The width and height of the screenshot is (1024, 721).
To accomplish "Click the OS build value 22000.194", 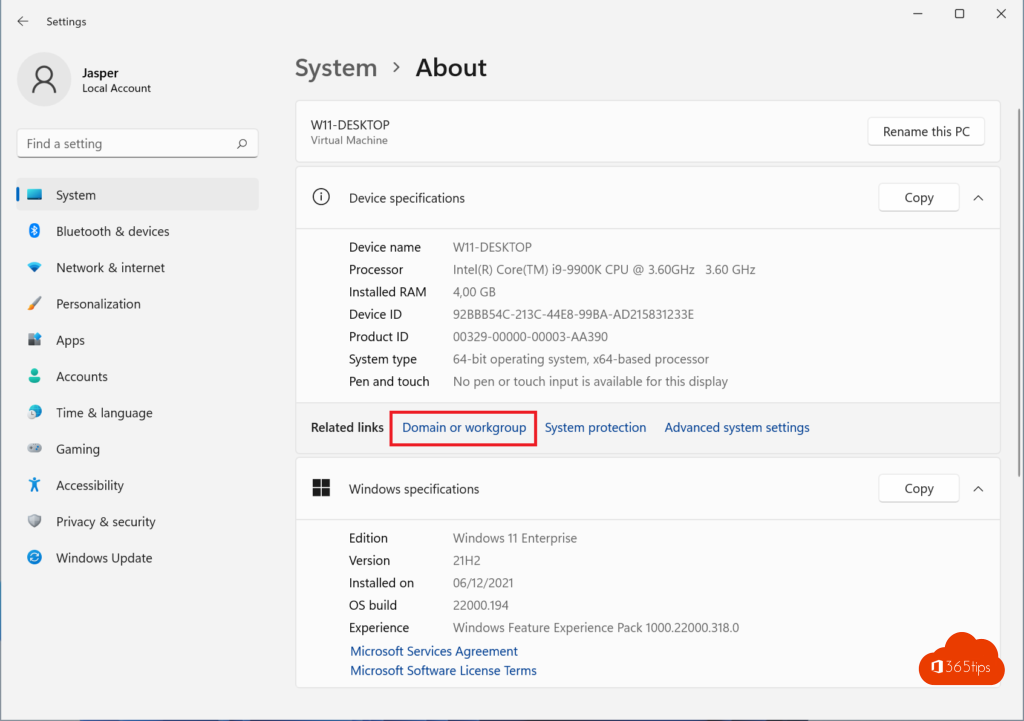I will pyautogui.click(x=481, y=605).
